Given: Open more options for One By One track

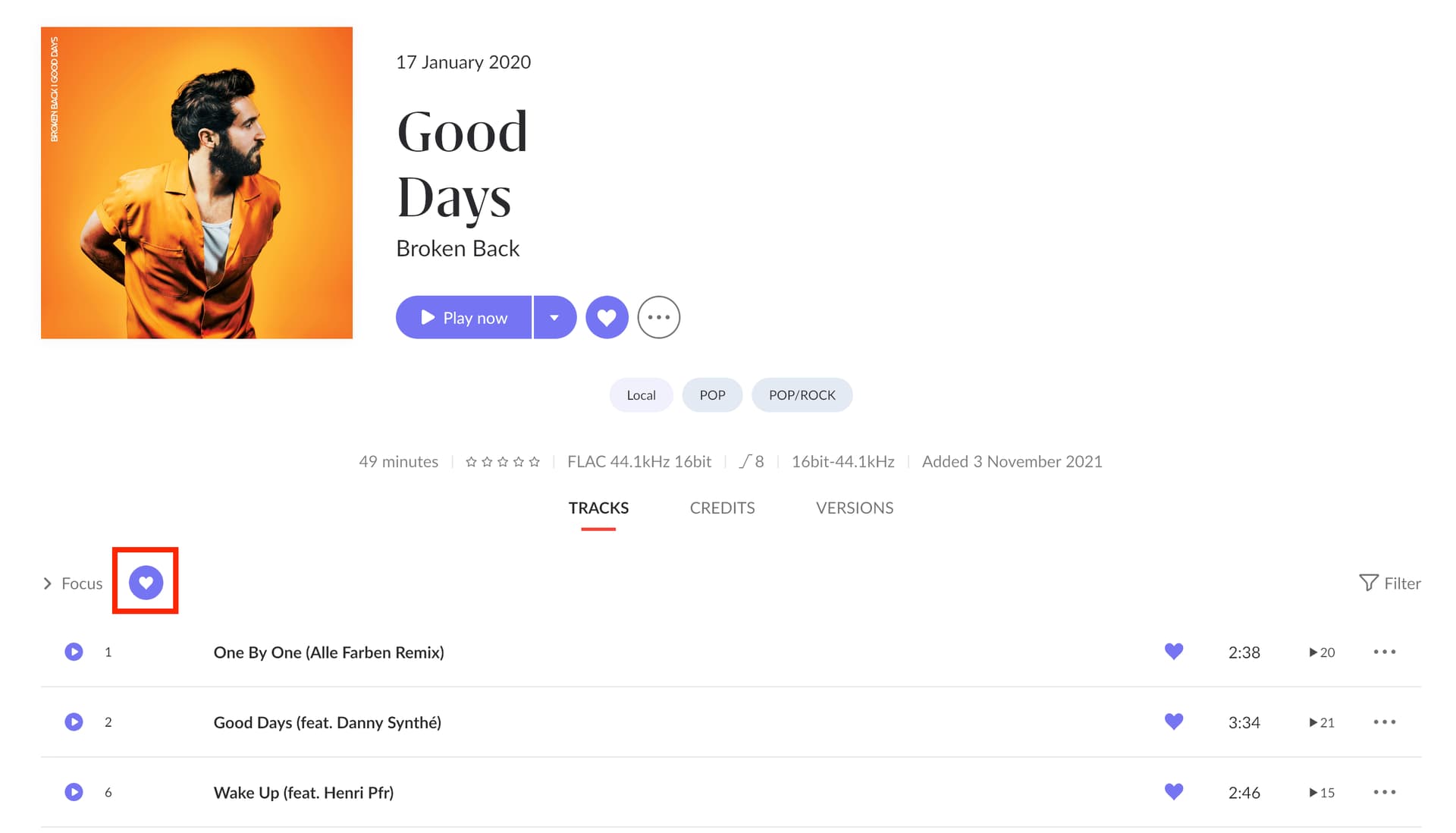Looking at the screenshot, I should click(1384, 652).
